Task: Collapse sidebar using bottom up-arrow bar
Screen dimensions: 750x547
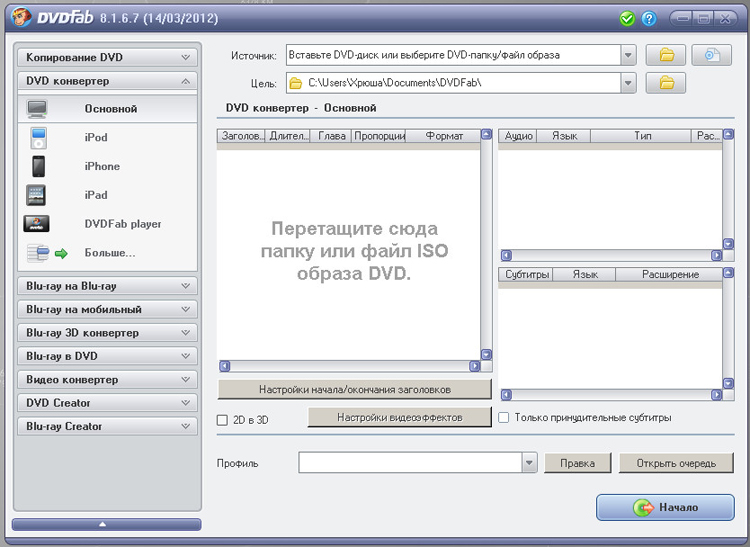Action: pos(106,525)
